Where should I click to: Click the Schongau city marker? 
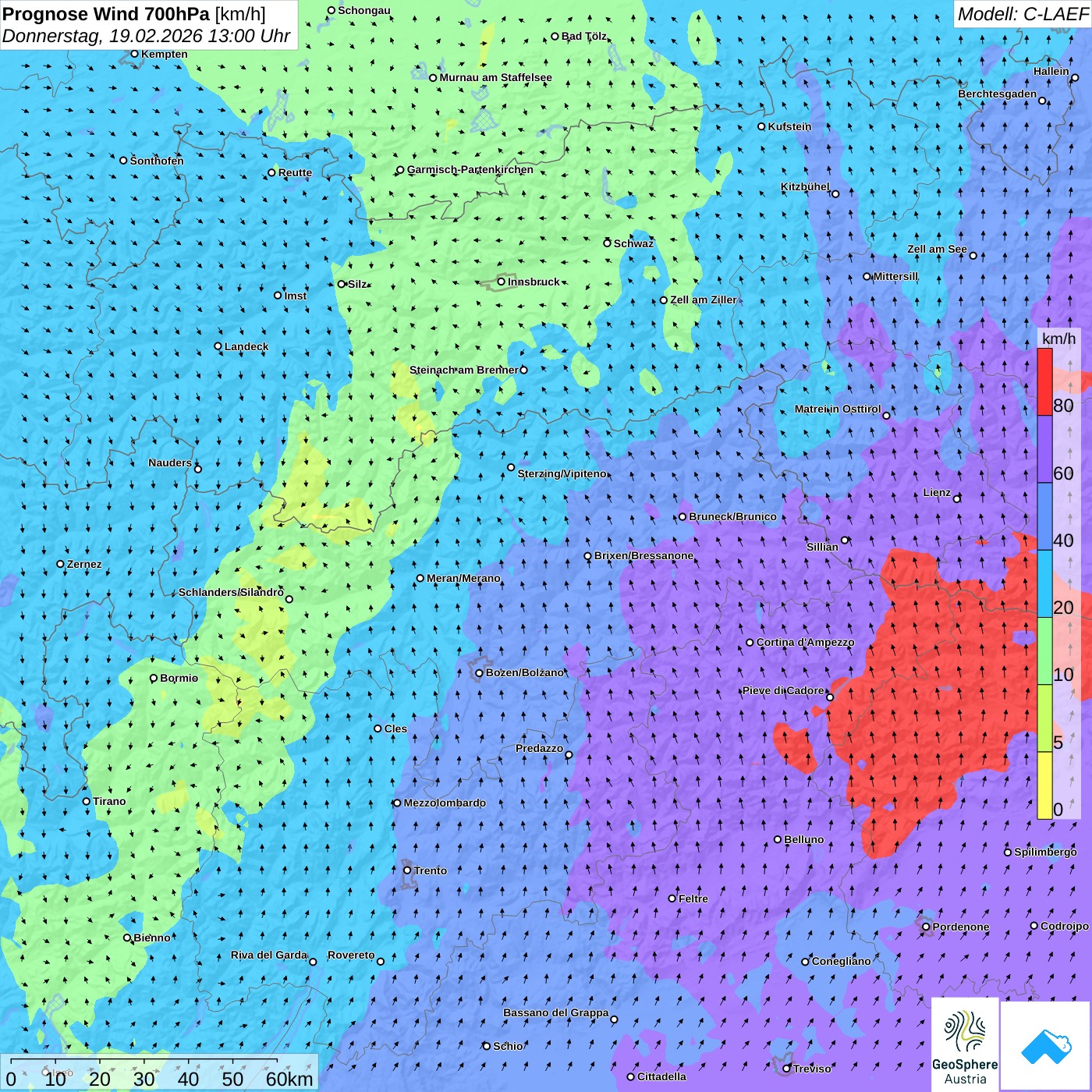(x=331, y=10)
